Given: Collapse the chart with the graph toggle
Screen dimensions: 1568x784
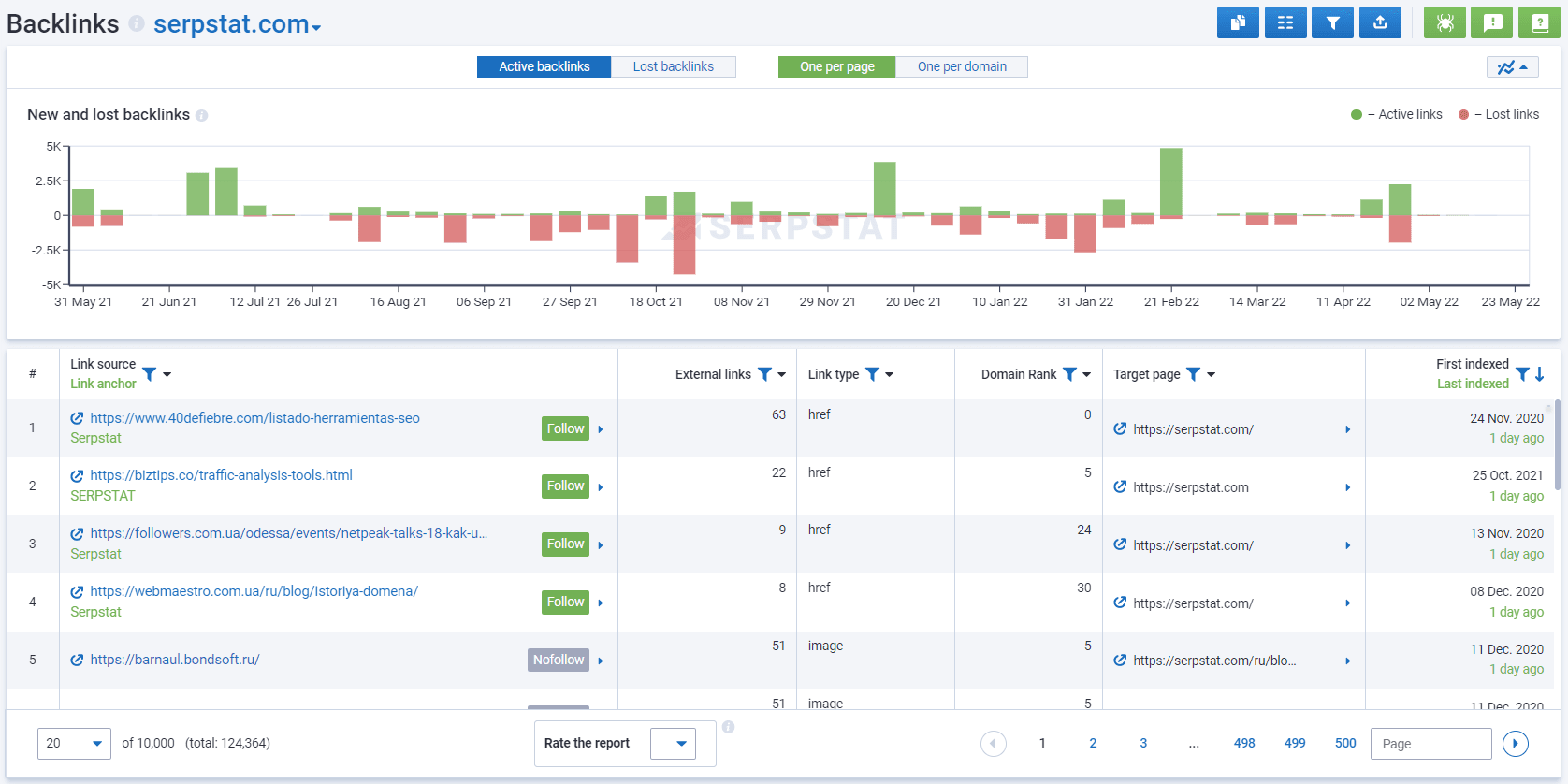Looking at the screenshot, I should coord(1512,67).
